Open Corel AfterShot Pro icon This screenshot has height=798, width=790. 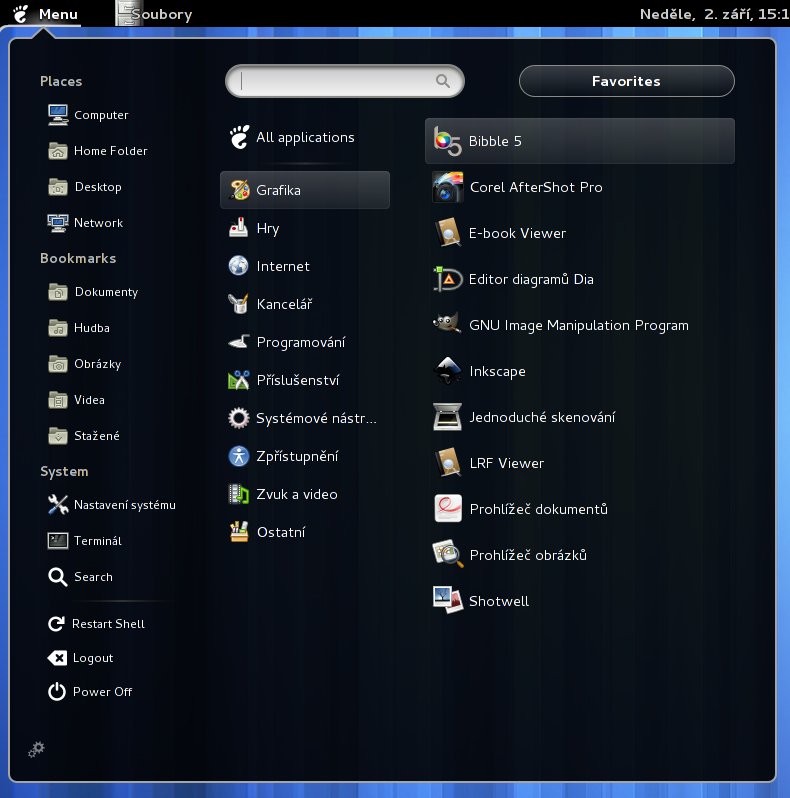point(447,187)
